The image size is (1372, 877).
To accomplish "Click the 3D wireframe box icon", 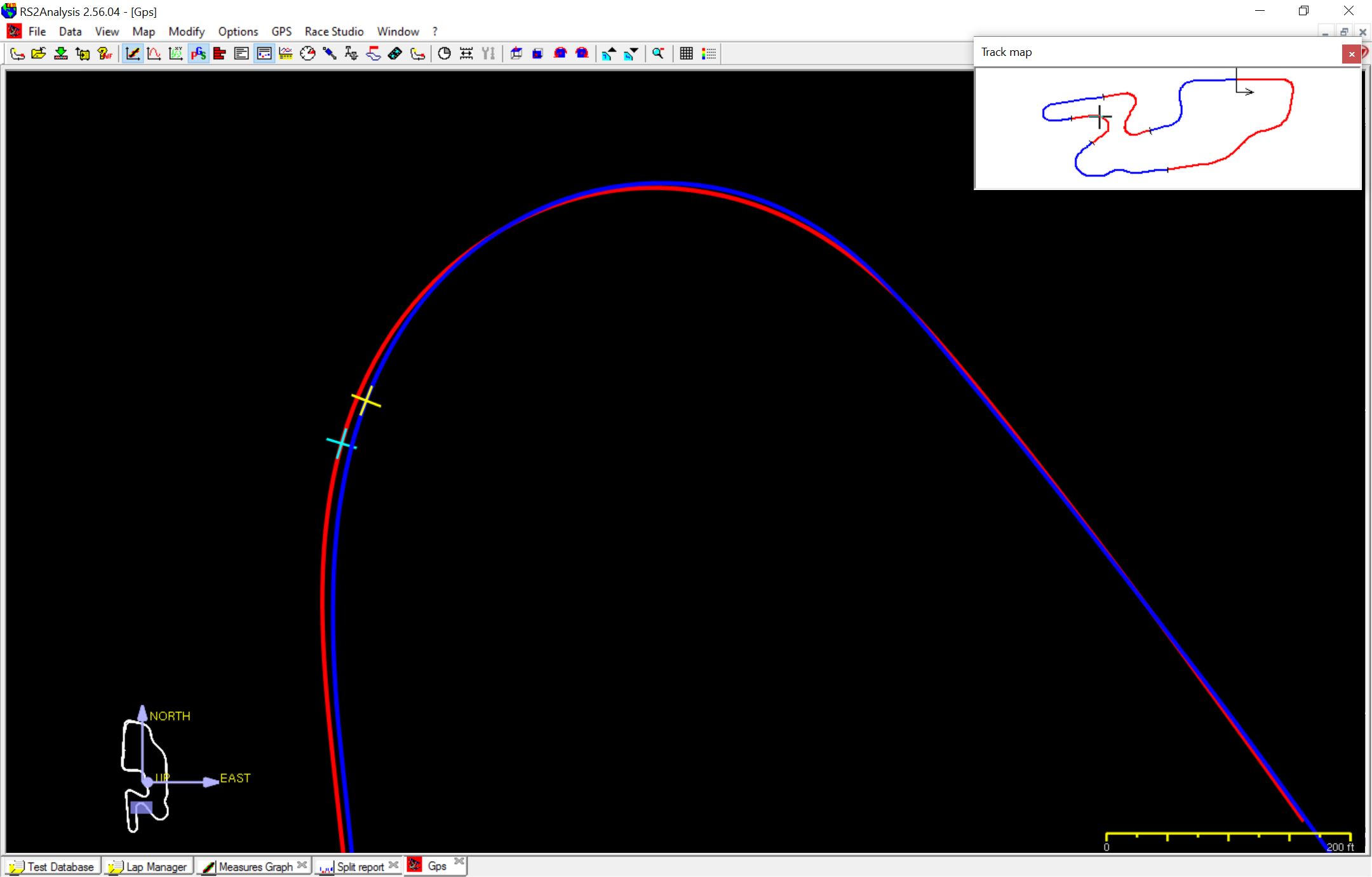I will coord(516,53).
